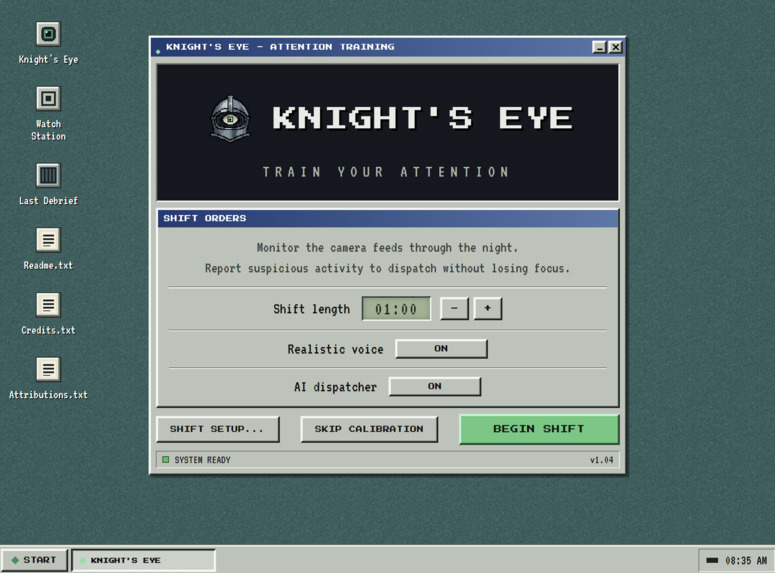Open the Last Debrief desktop icon
Image resolution: width=775 pixels, height=573 pixels.
coord(48,175)
